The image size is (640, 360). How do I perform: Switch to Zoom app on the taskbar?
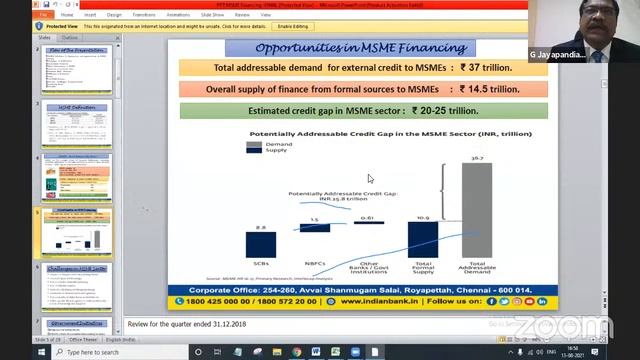coord(356,352)
